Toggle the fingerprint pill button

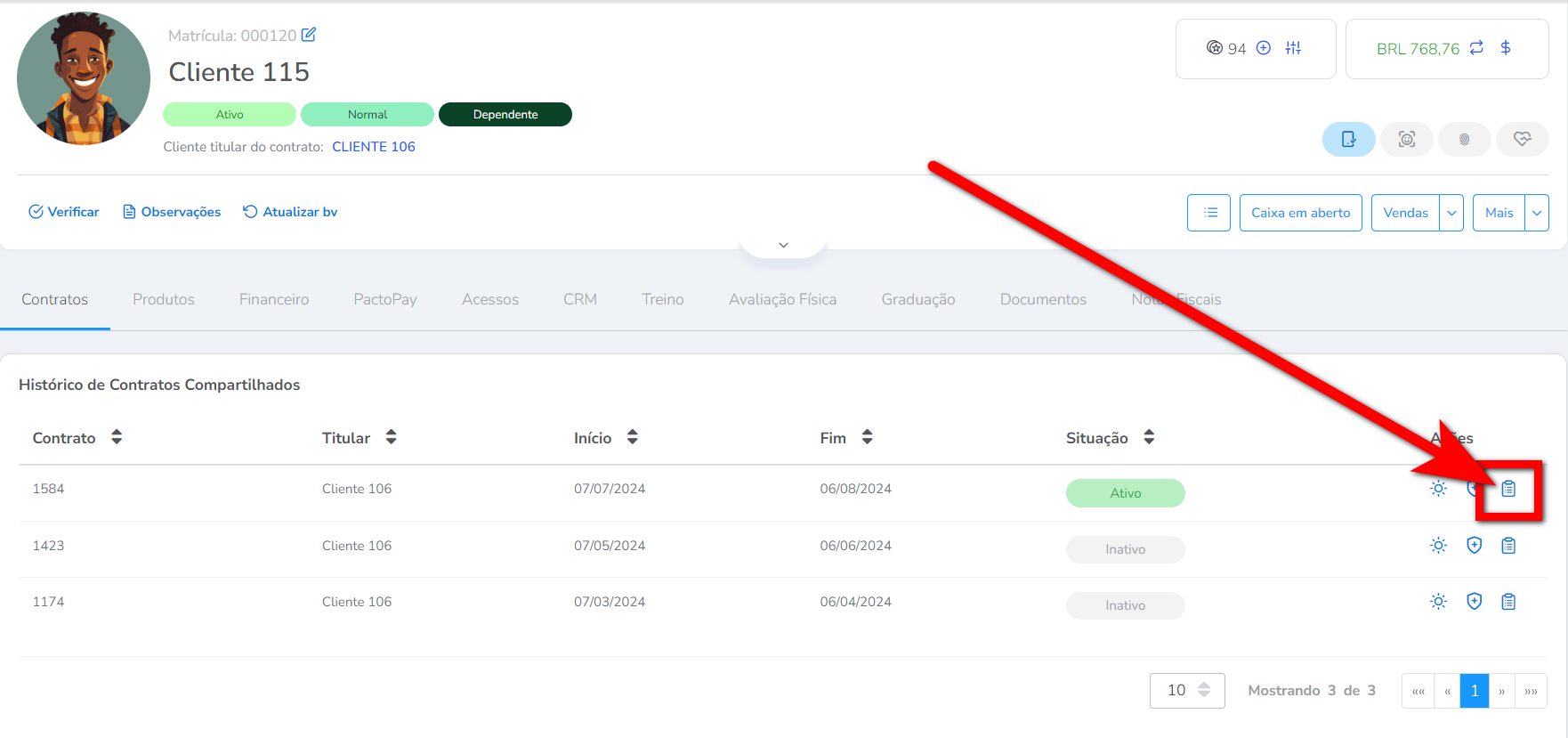[1464, 140]
